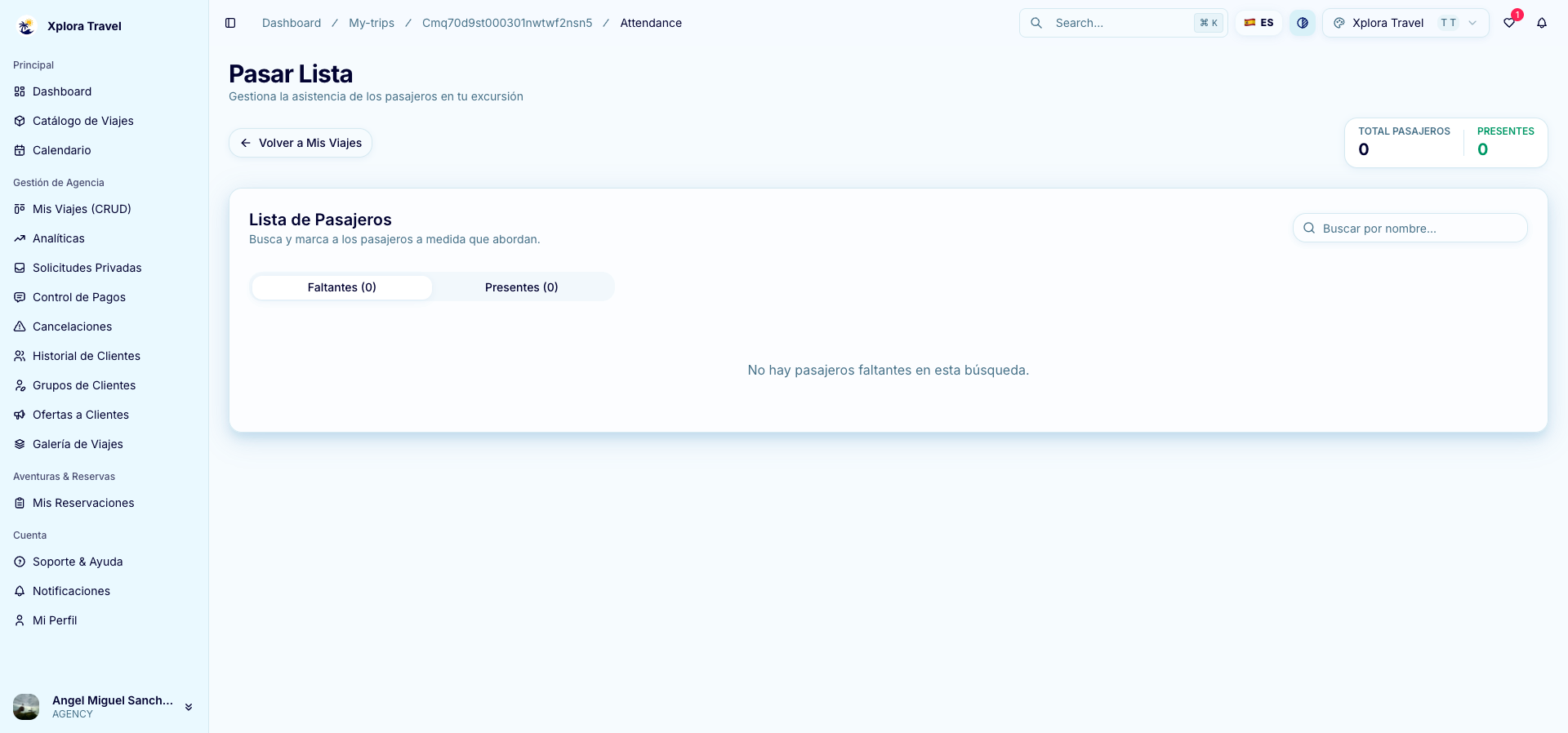This screenshot has height=733, width=1568.
Task: Click the Mi Perfil person icon
Action: pos(20,620)
